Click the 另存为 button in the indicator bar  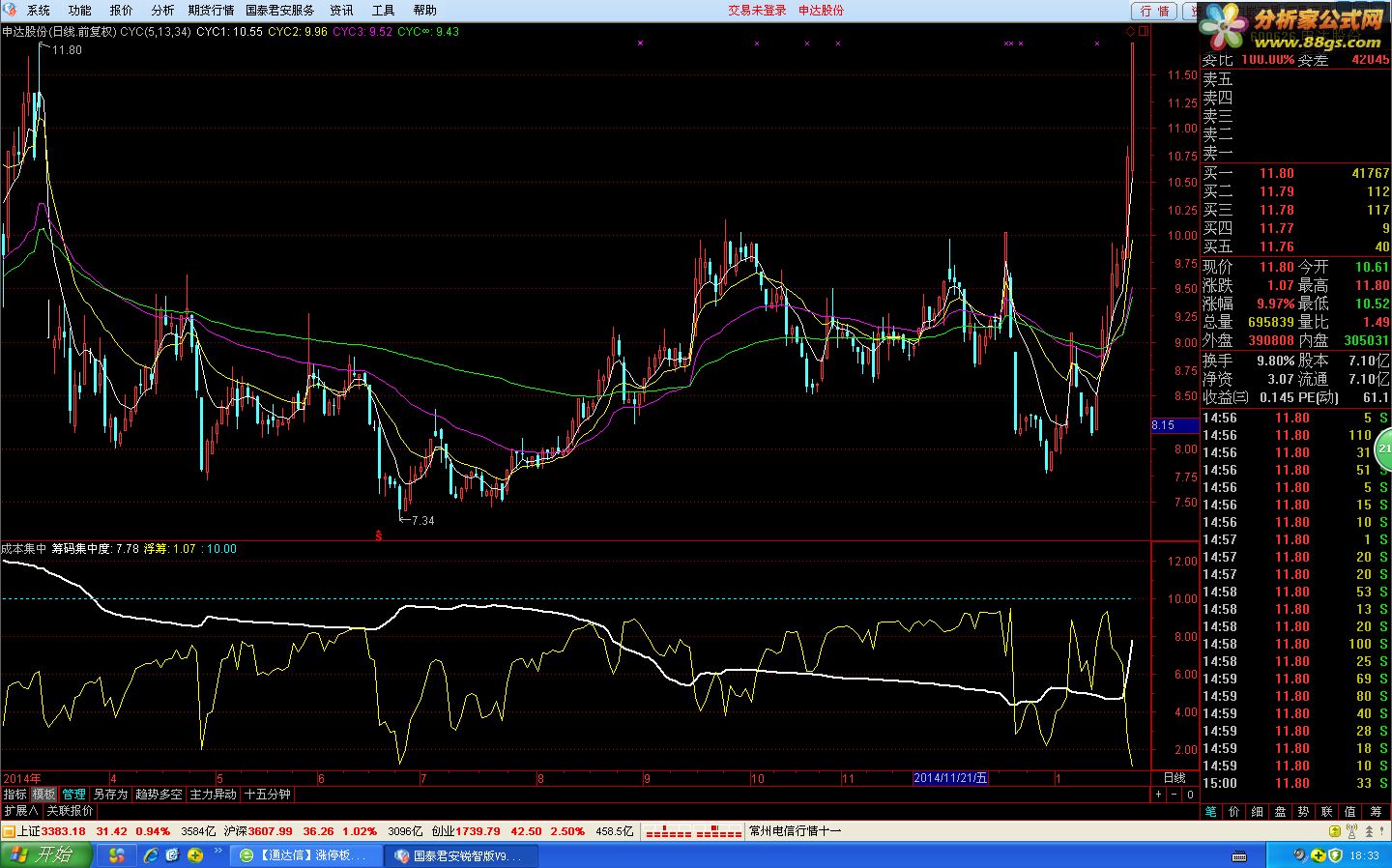point(110,795)
